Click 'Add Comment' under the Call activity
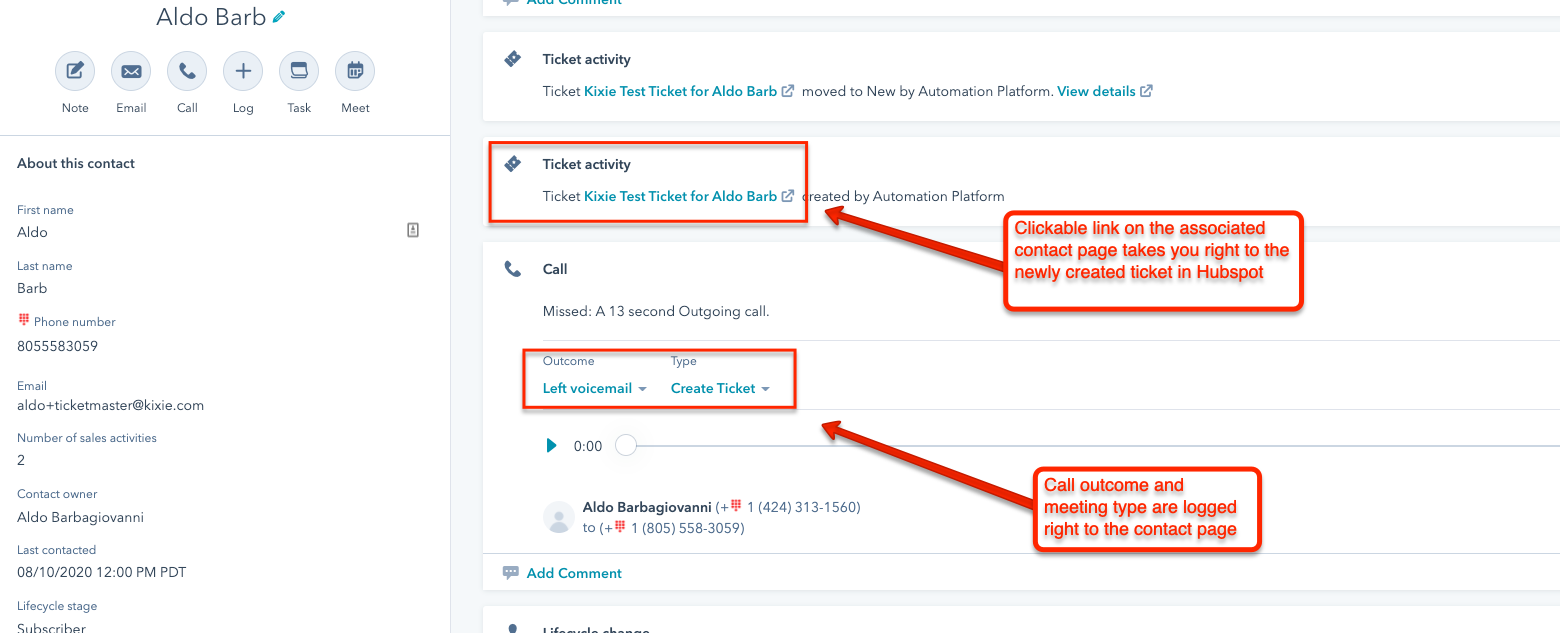 (x=574, y=573)
